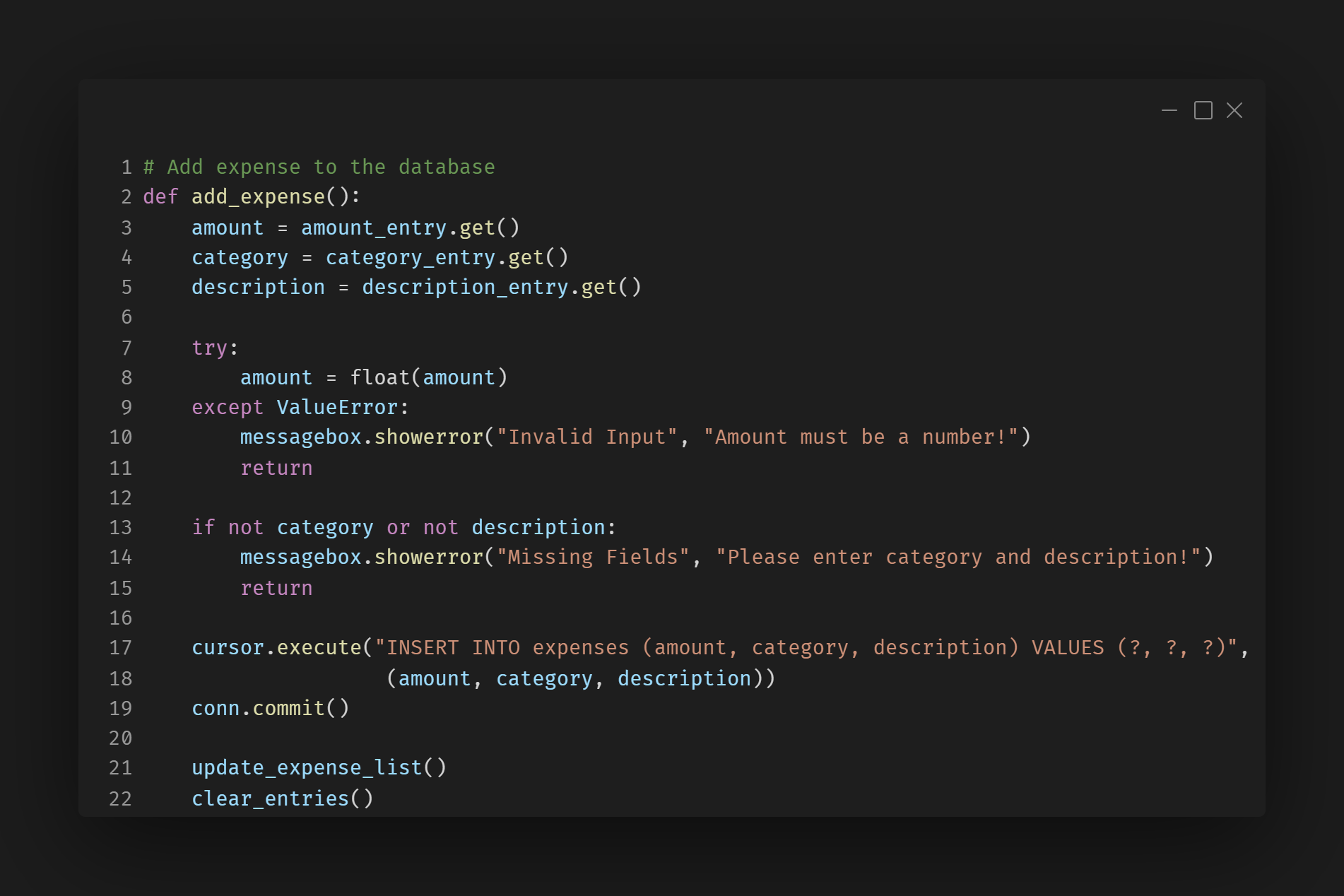This screenshot has width=1344, height=896.
Task: Click the clear_entries() call
Action: pyautogui.click(x=282, y=799)
